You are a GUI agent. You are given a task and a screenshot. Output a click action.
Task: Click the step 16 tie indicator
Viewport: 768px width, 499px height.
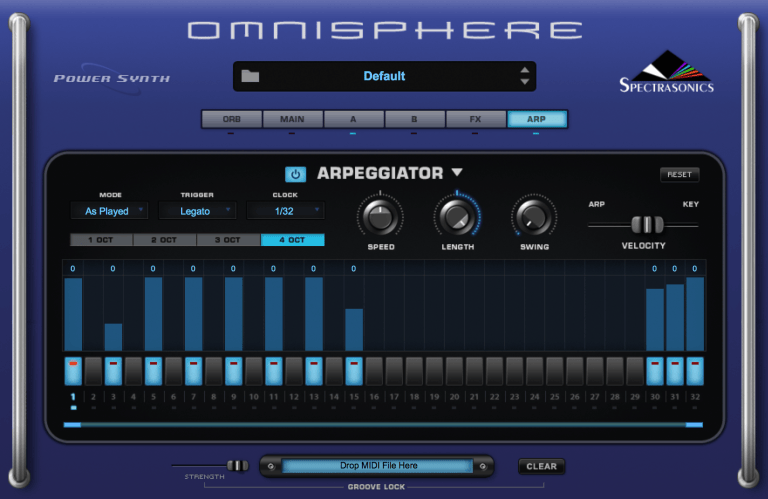click(374, 407)
